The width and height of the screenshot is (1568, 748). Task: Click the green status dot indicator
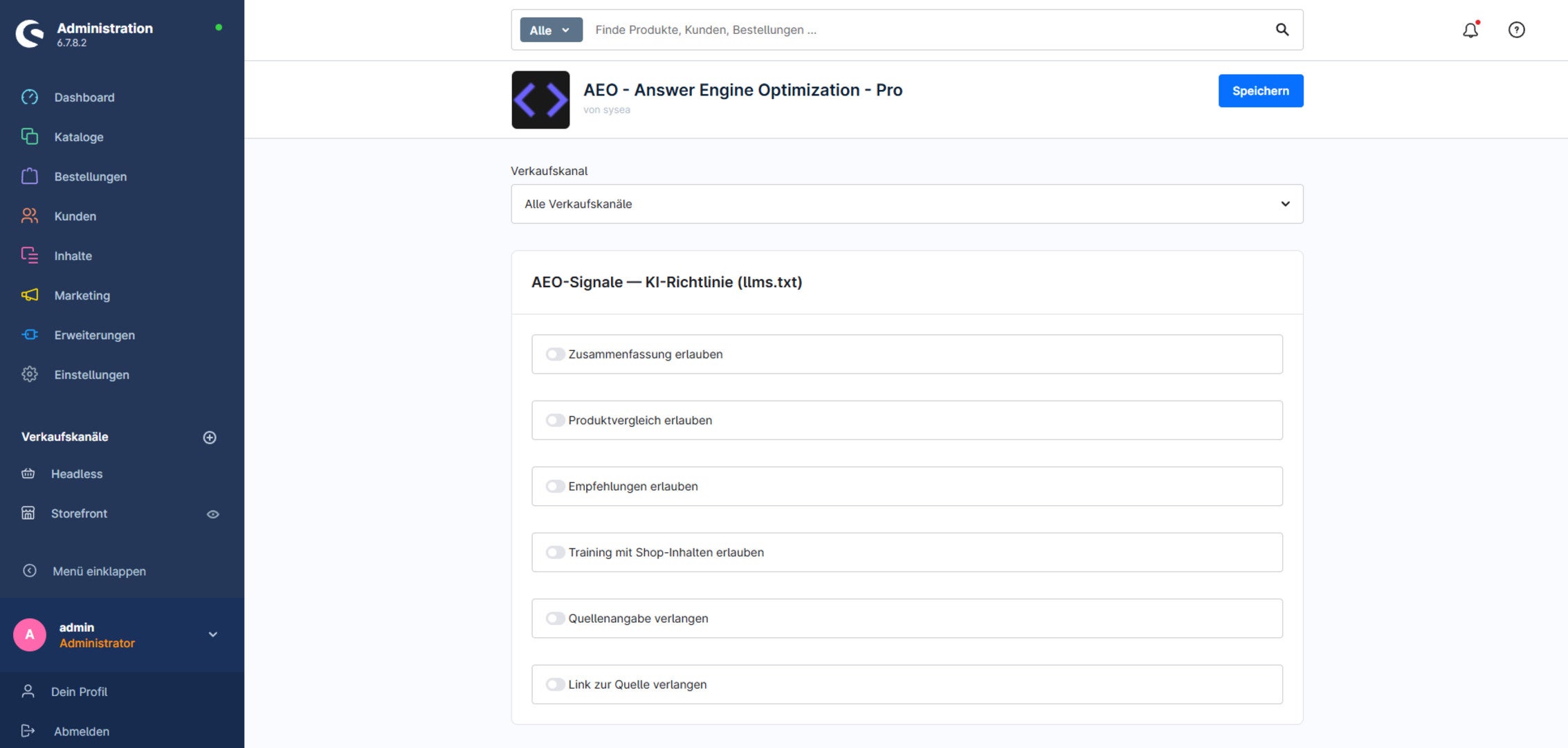click(x=219, y=28)
